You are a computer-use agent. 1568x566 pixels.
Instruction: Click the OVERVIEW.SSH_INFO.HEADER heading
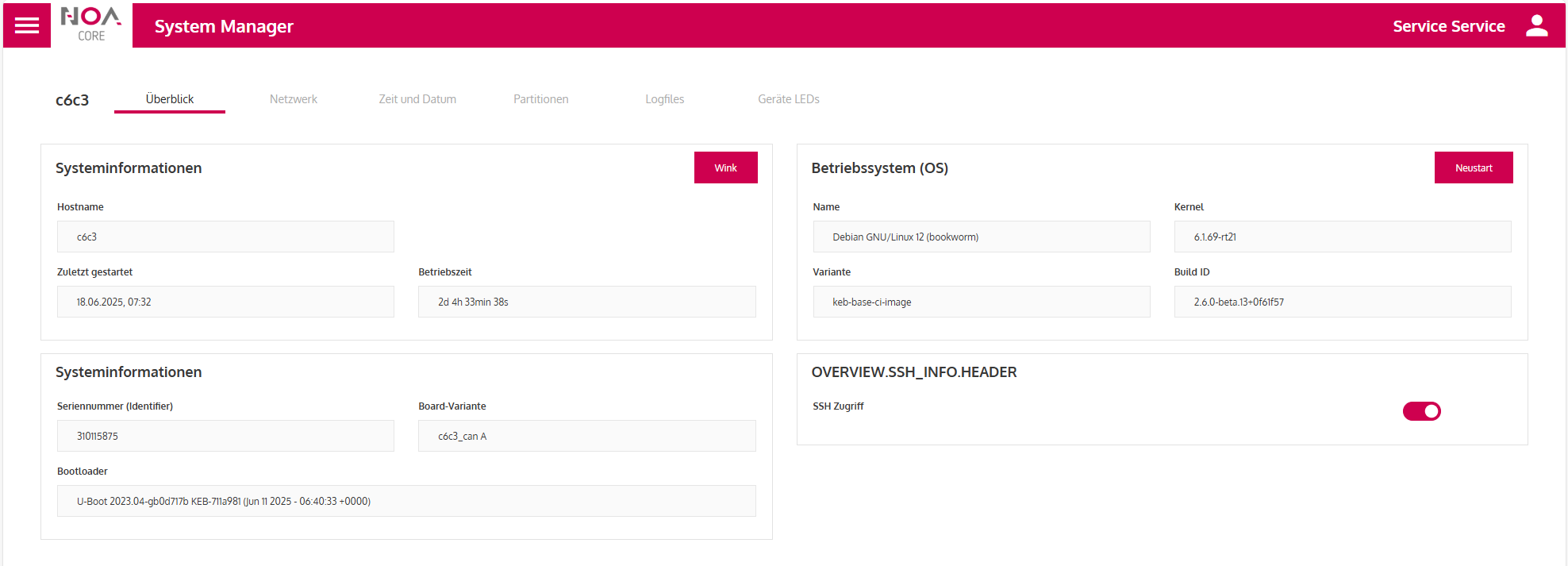tap(914, 372)
